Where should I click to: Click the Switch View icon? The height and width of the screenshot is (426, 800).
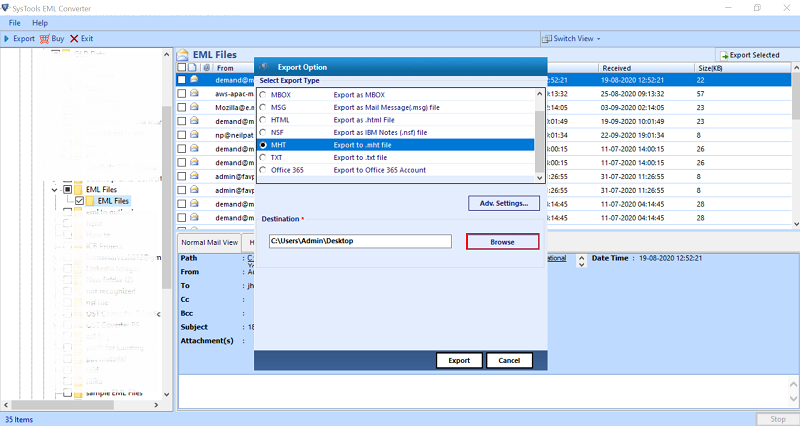pyautogui.click(x=547, y=39)
